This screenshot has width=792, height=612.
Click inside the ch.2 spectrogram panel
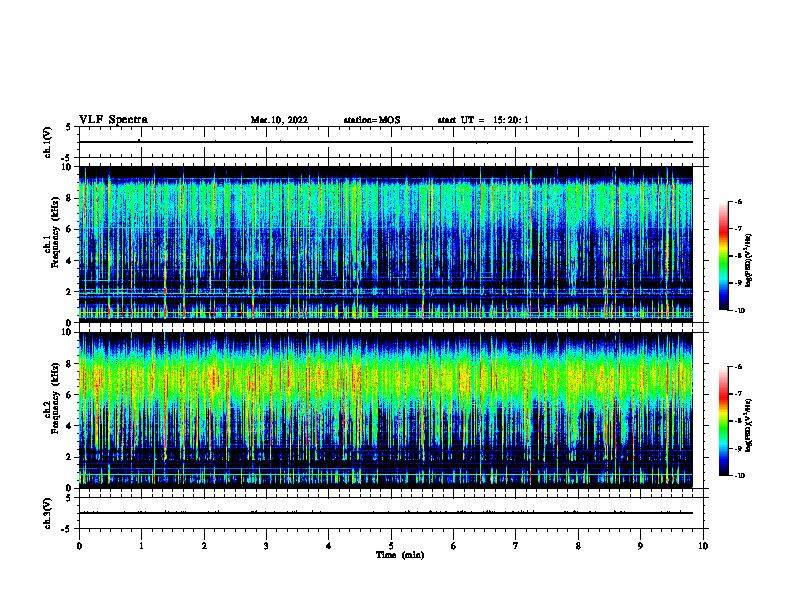tap(386, 410)
